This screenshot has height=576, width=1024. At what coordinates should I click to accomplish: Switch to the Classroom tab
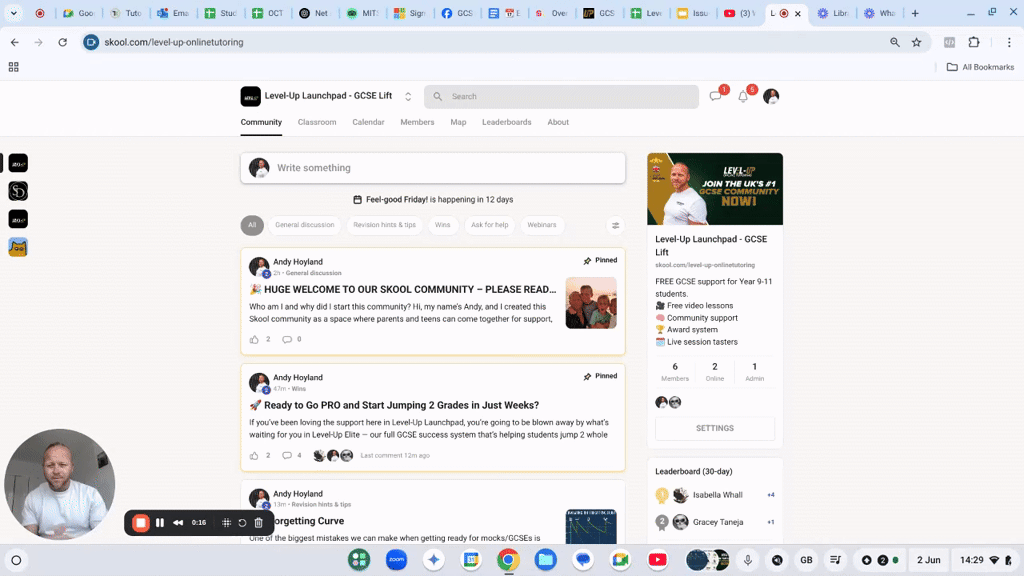tap(317, 122)
